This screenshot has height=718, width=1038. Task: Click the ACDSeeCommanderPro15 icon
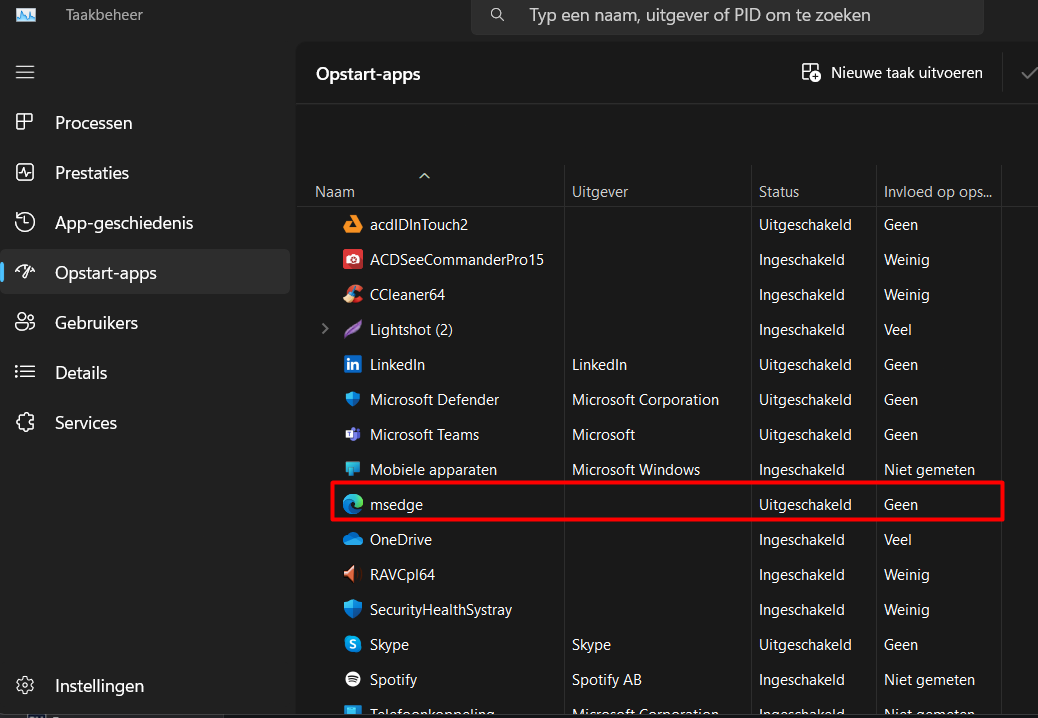(352, 260)
